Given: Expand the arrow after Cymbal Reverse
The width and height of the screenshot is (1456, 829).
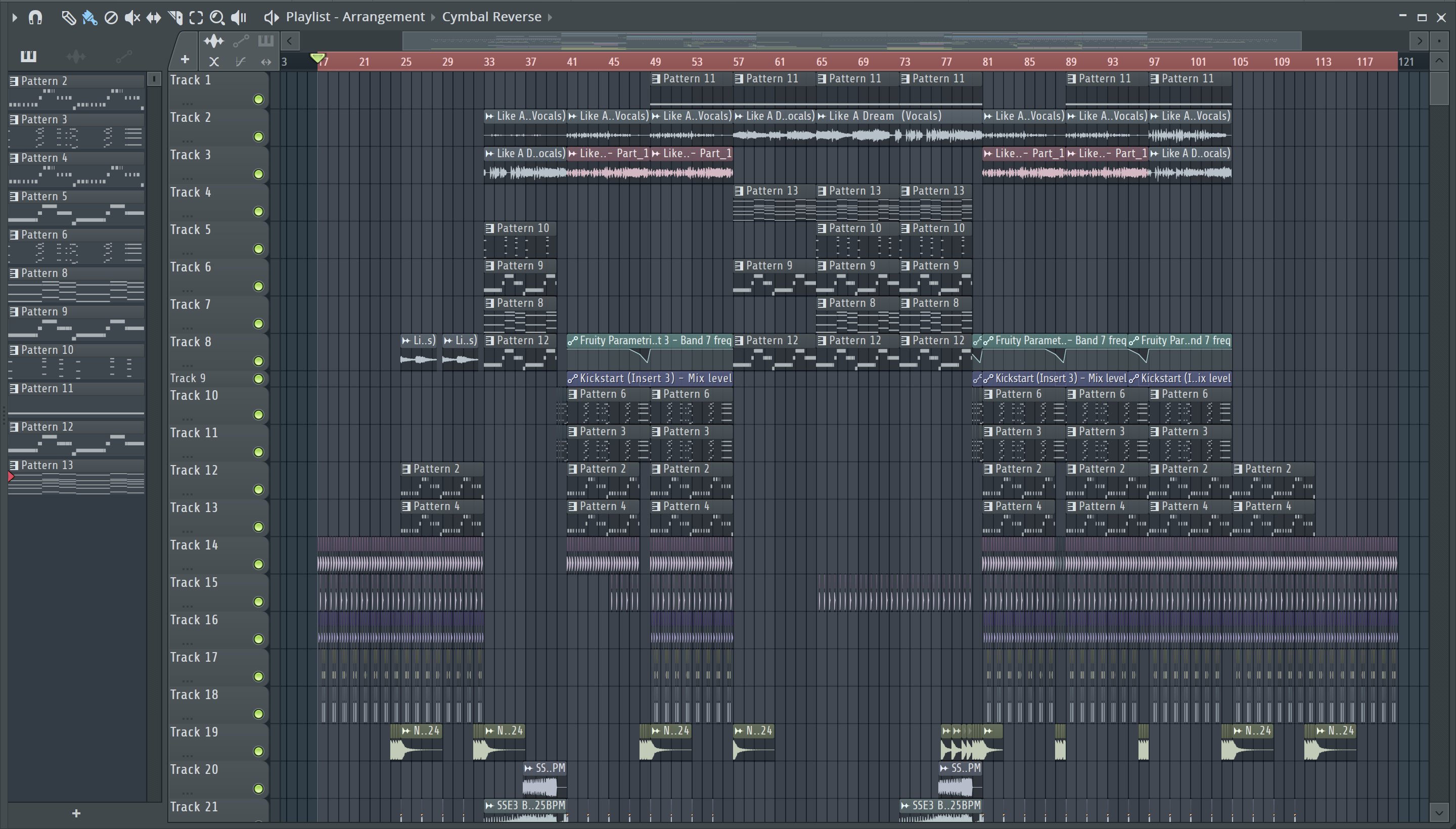Looking at the screenshot, I should point(550,17).
